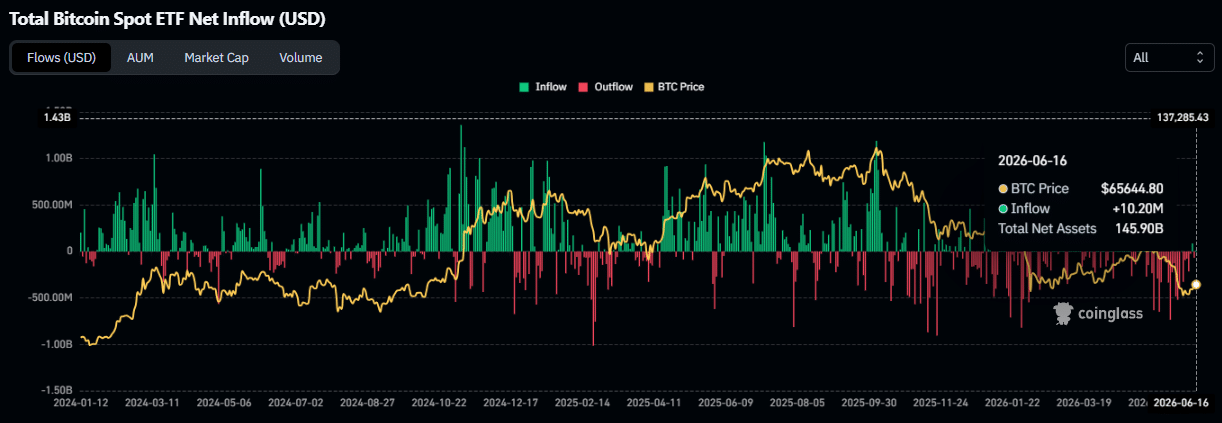Image resolution: width=1222 pixels, height=423 pixels.
Task: Click the 1.43B y-axis value
Action: [x=58, y=118]
